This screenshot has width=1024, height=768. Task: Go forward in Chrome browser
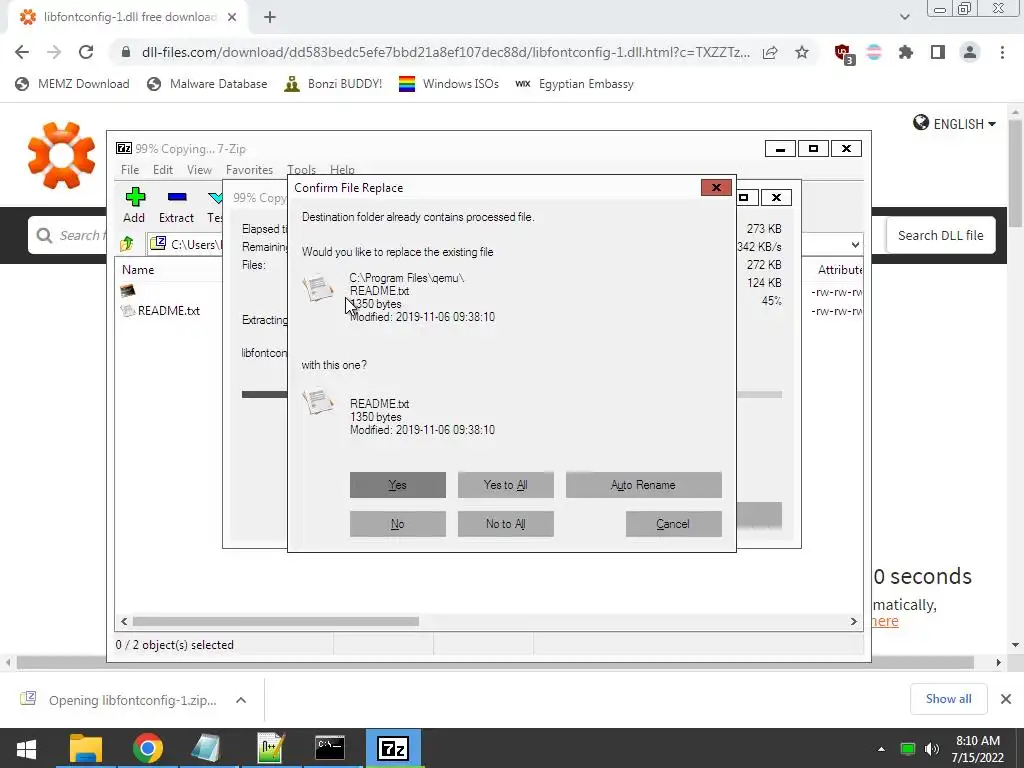[x=54, y=52]
